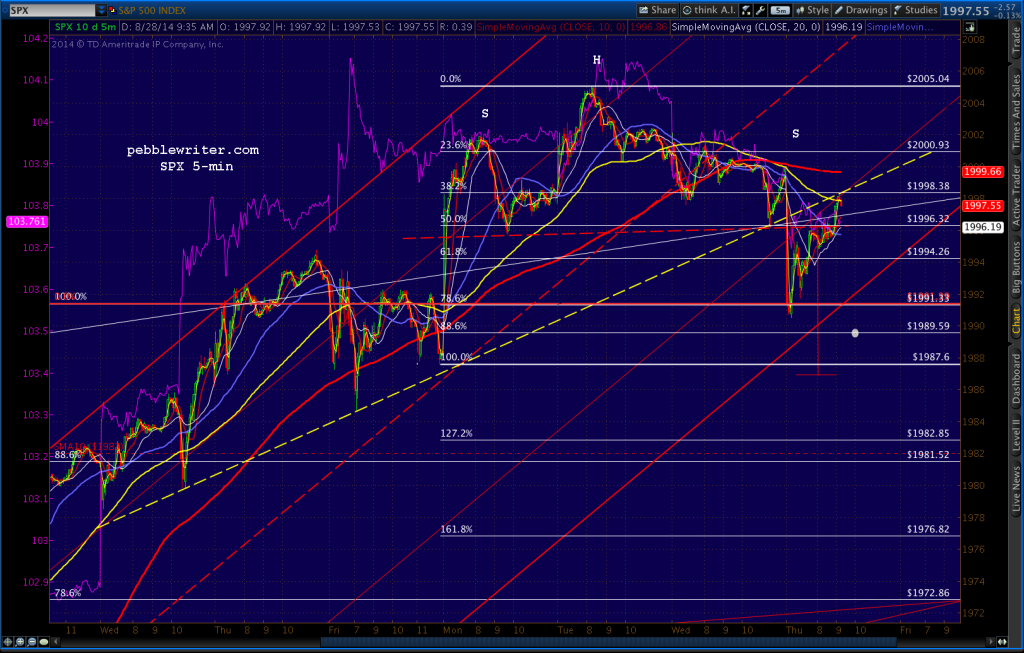
Task: Click the 127.2% Fibonacci extension label
Action: (x=456, y=433)
